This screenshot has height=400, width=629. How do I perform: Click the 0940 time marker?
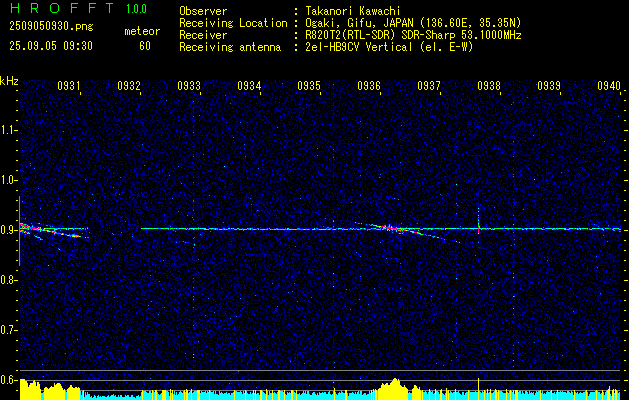point(609,85)
